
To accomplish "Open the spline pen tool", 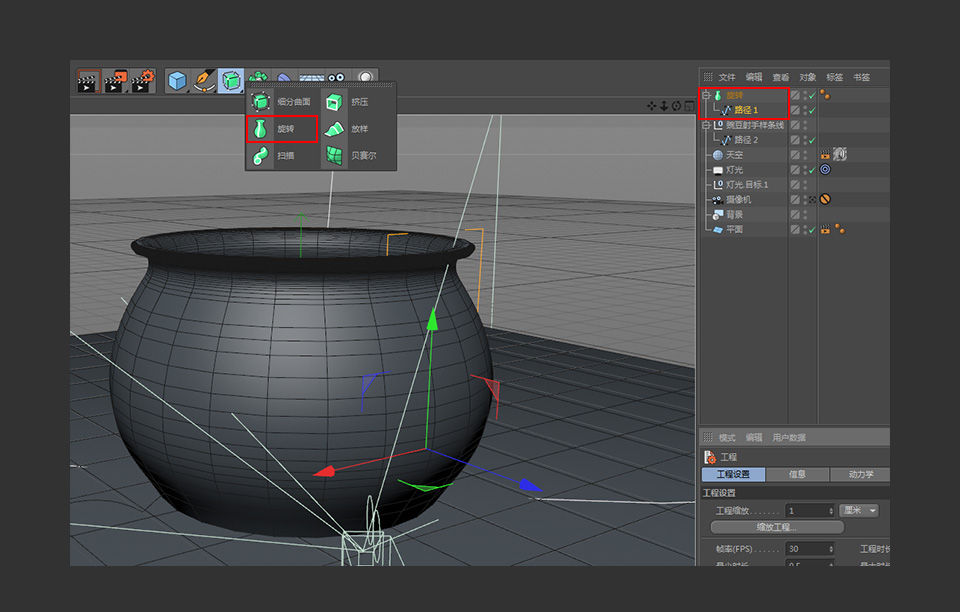I will pyautogui.click(x=204, y=80).
